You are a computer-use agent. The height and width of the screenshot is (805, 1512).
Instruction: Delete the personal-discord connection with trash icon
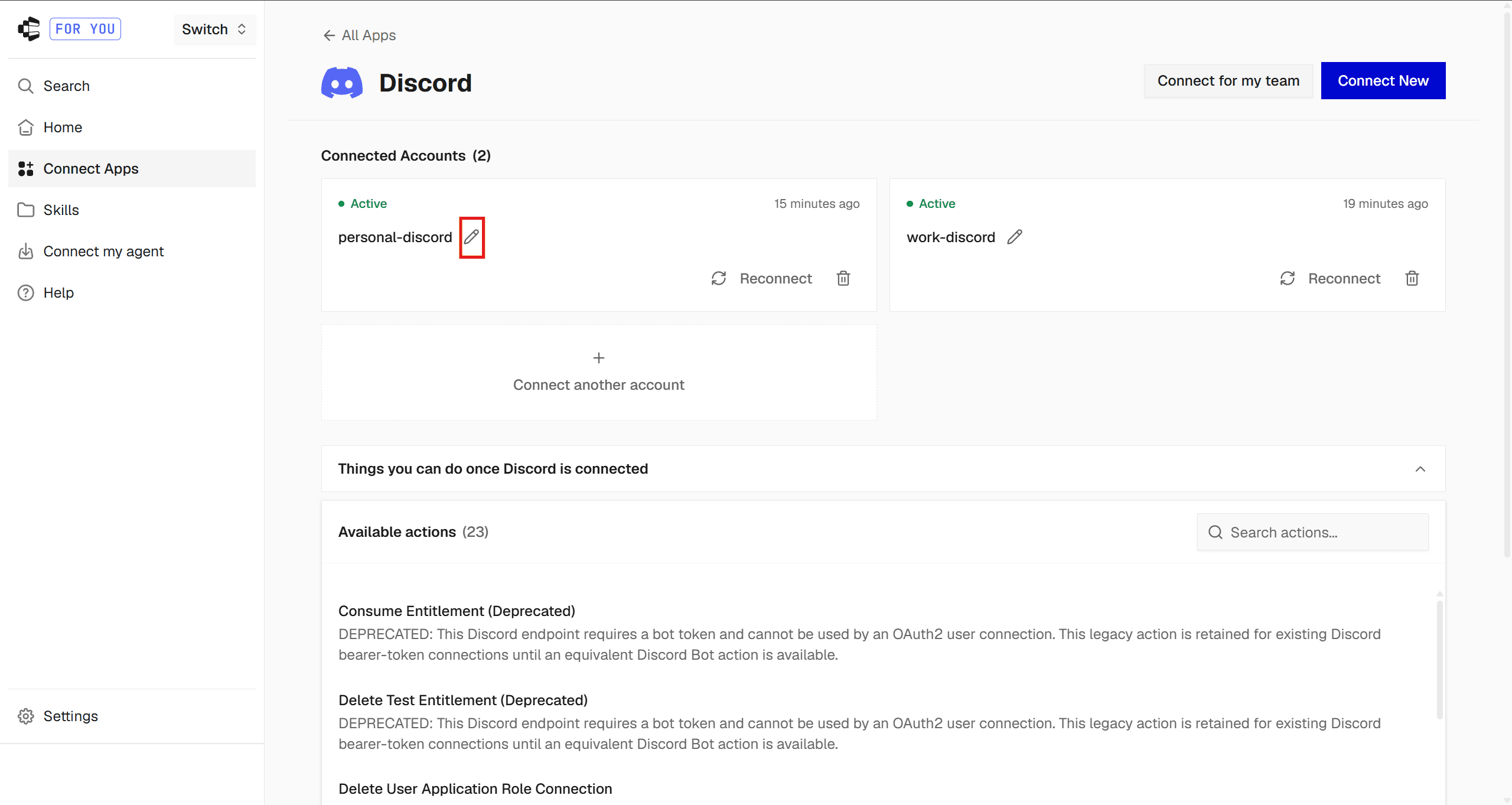click(x=843, y=278)
